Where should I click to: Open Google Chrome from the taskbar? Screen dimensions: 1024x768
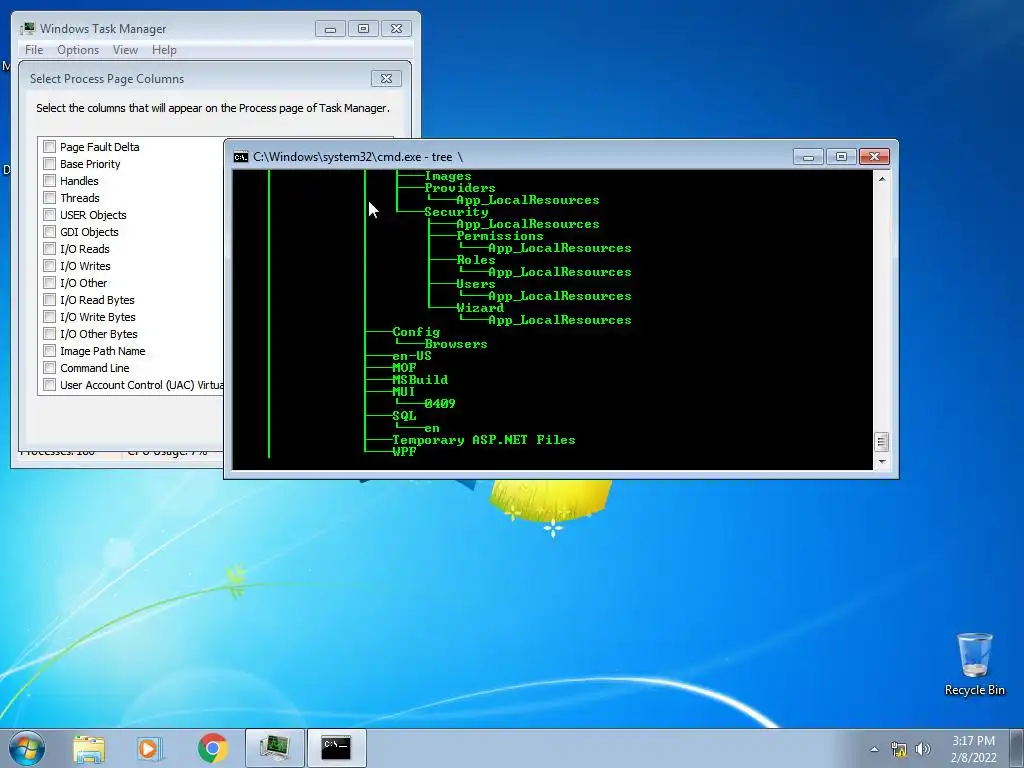[x=212, y=748]
